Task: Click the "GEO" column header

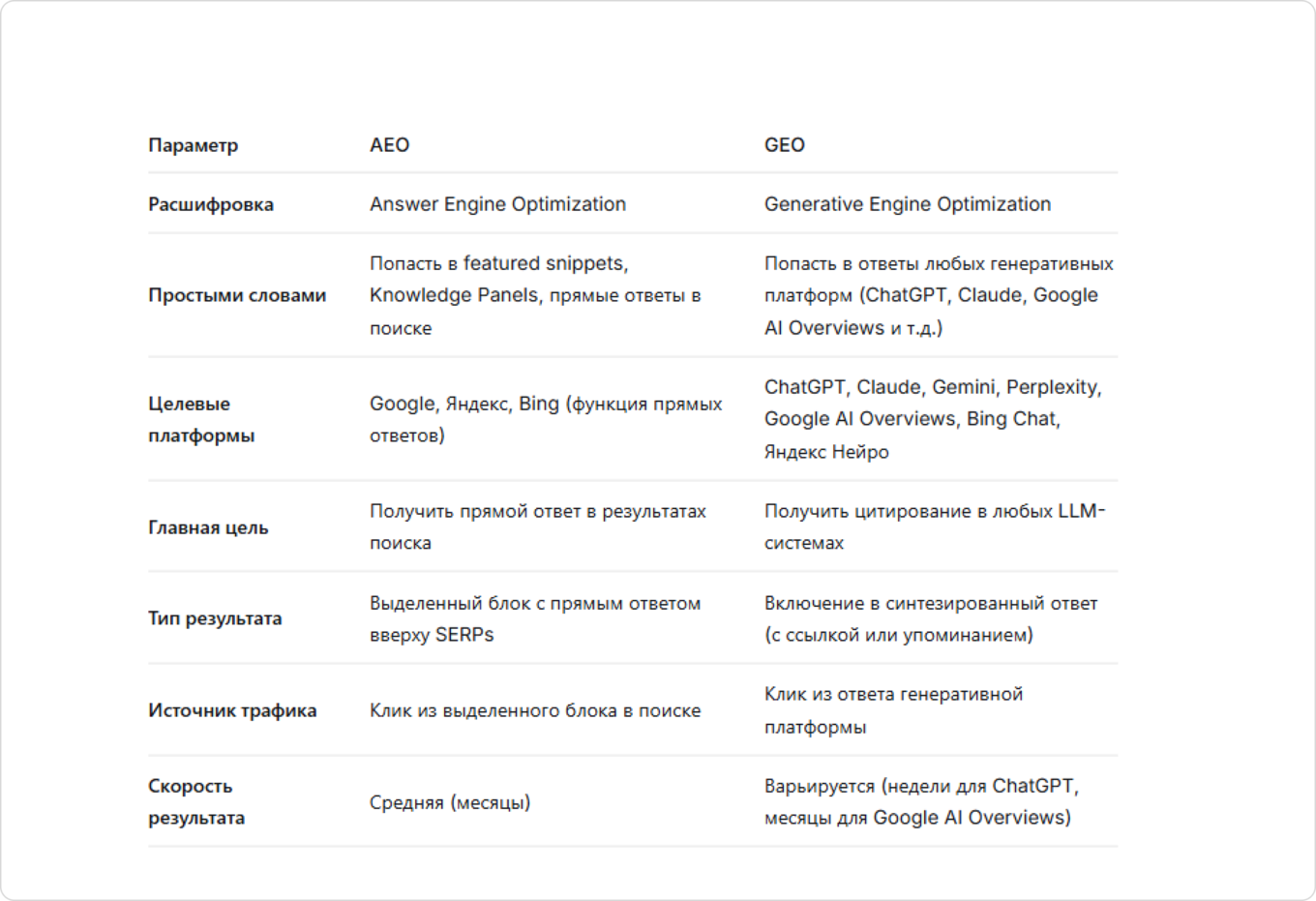Action: pos(784,145)
